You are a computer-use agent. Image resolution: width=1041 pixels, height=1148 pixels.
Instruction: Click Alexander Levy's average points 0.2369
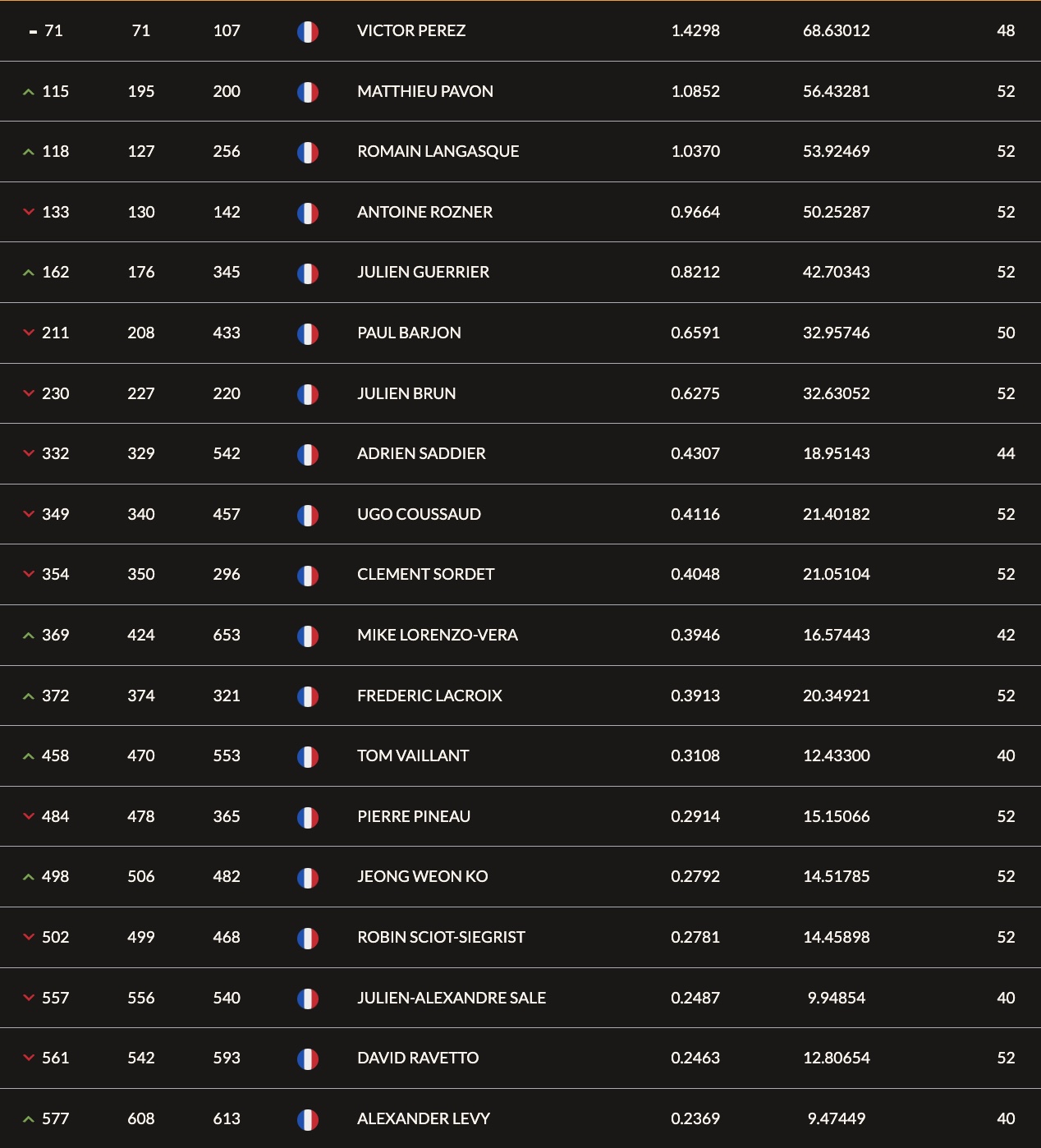click(695, 1118)
